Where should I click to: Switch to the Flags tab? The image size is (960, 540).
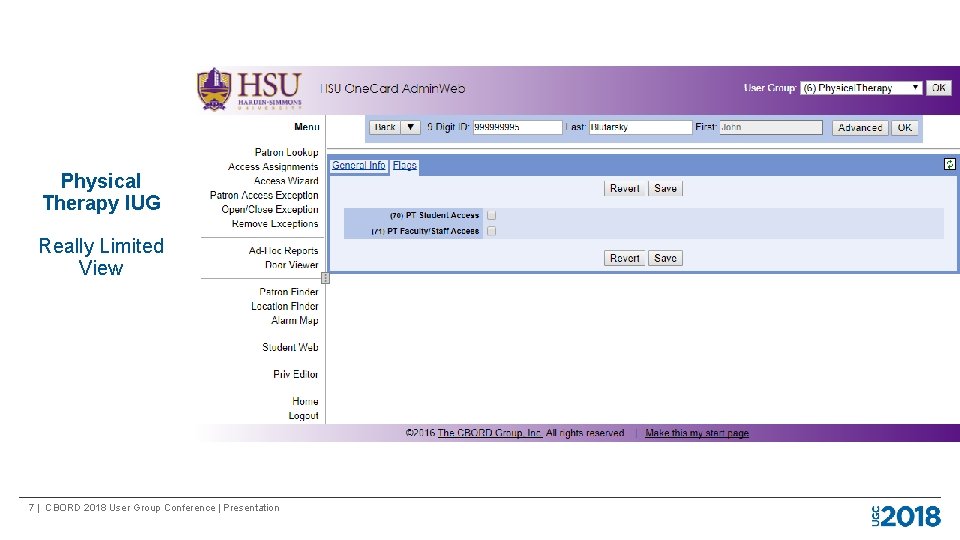click(405, 165)
